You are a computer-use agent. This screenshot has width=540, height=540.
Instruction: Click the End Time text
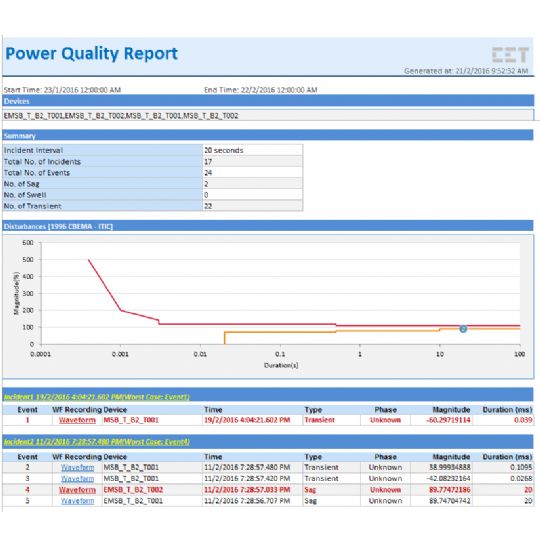(x=261, y=90)
